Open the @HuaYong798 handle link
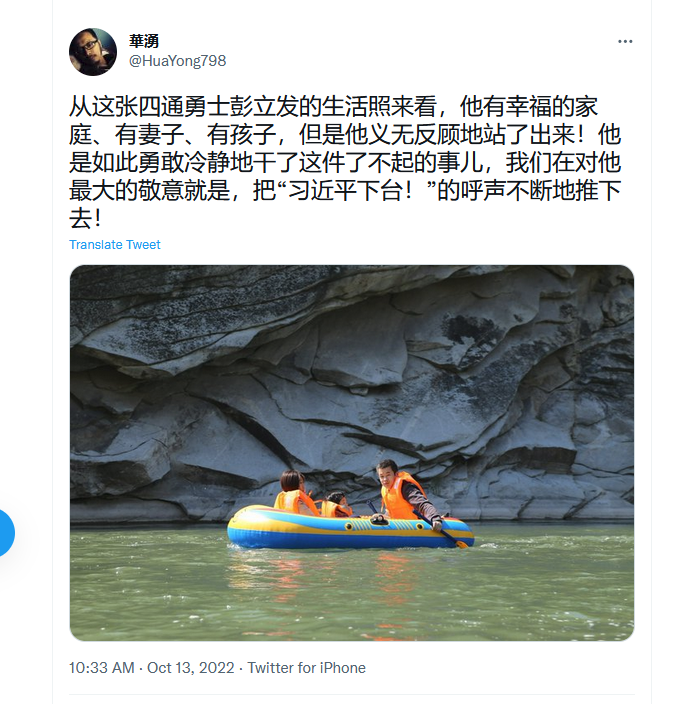Screen dimensions: 680x704 coord(177,61)
